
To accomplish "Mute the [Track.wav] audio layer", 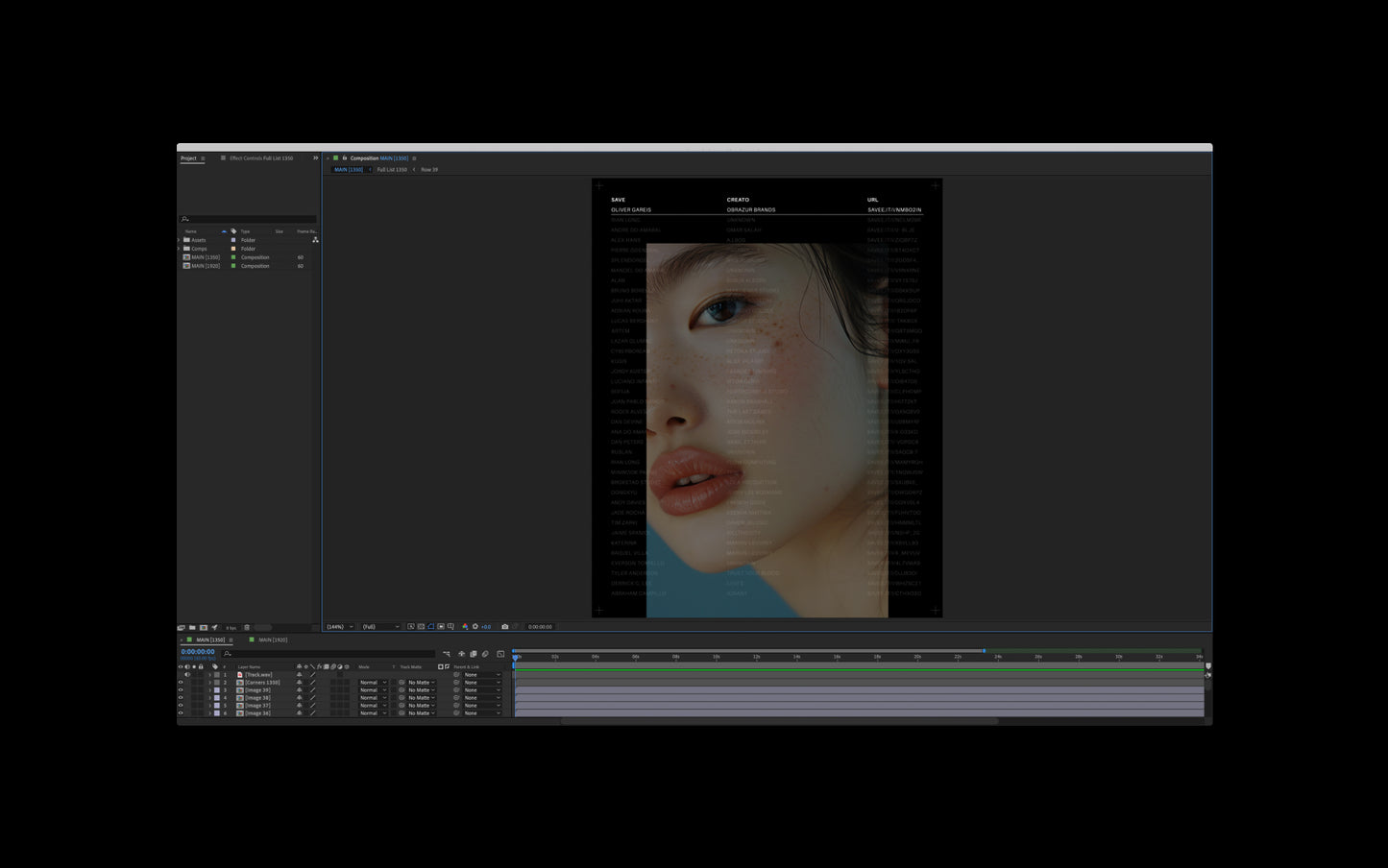I will (187, 674).
